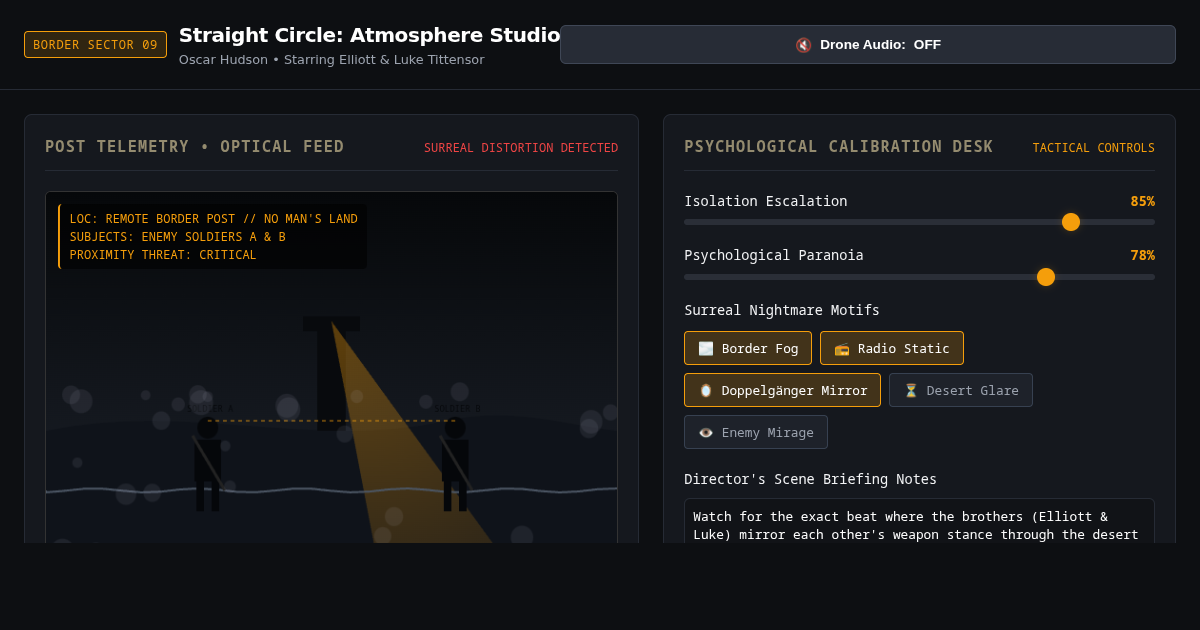Click the TACTICAL CONTROLS label

1094,148
